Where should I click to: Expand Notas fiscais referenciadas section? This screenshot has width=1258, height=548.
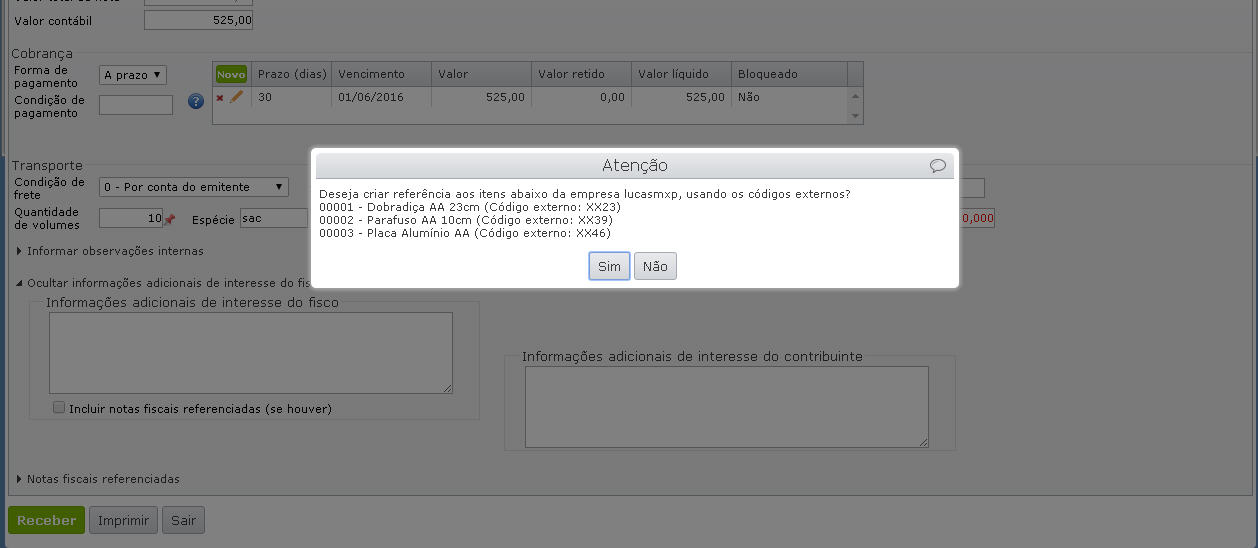click(98, 479)
